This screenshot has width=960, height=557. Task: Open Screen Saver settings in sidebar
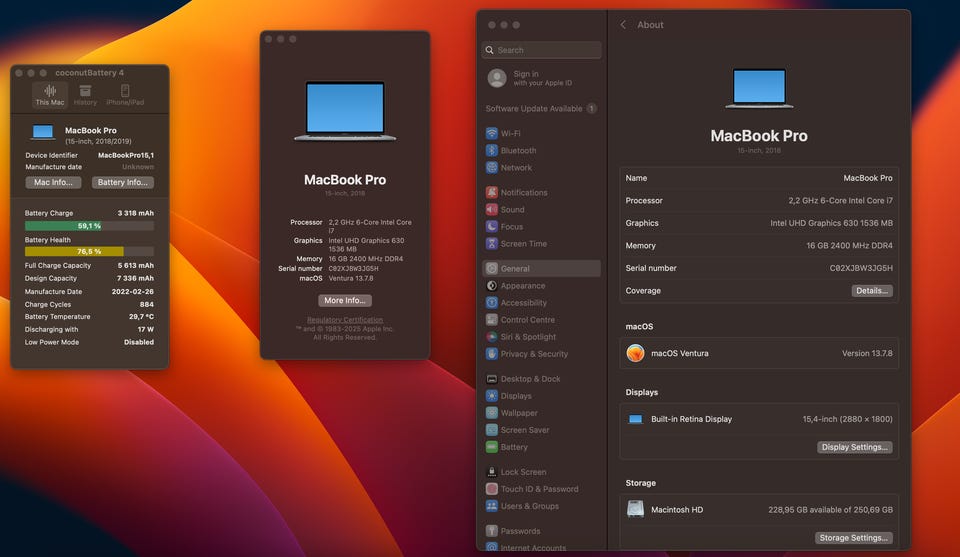pyautogui.click(x=541, y=430)
